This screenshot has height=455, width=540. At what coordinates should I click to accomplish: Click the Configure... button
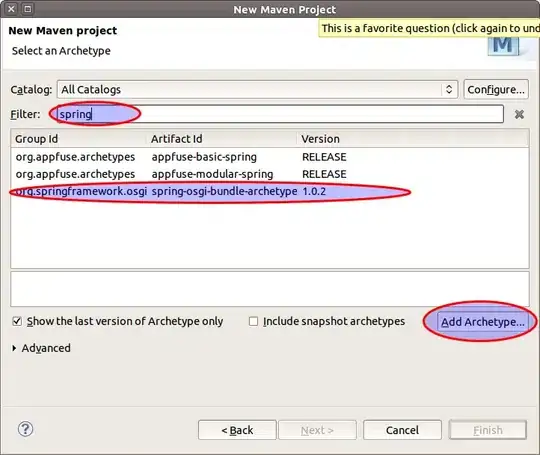click(496, 90)
